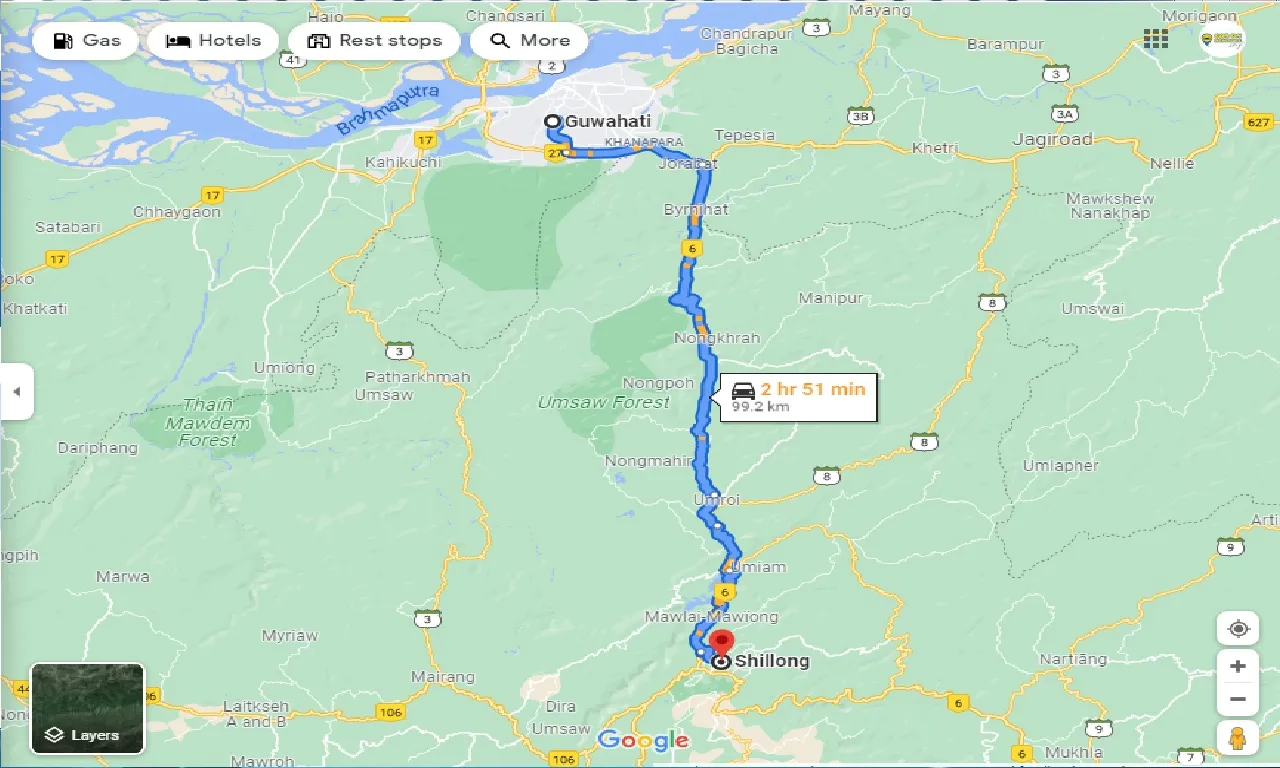Image resolution: width=1280 pixels, height=768 pixels.
Task: Click the red Shillong destination pin
Action: [x=720, y=643]
